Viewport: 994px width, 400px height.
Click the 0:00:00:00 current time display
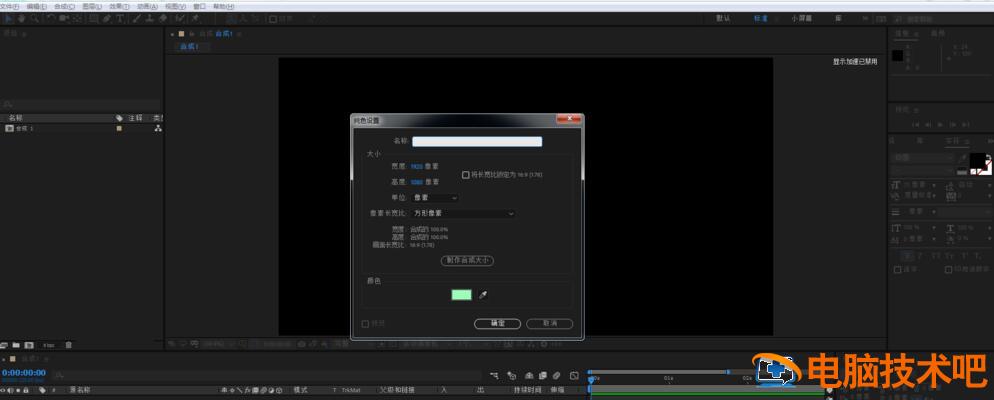[23, 373]
